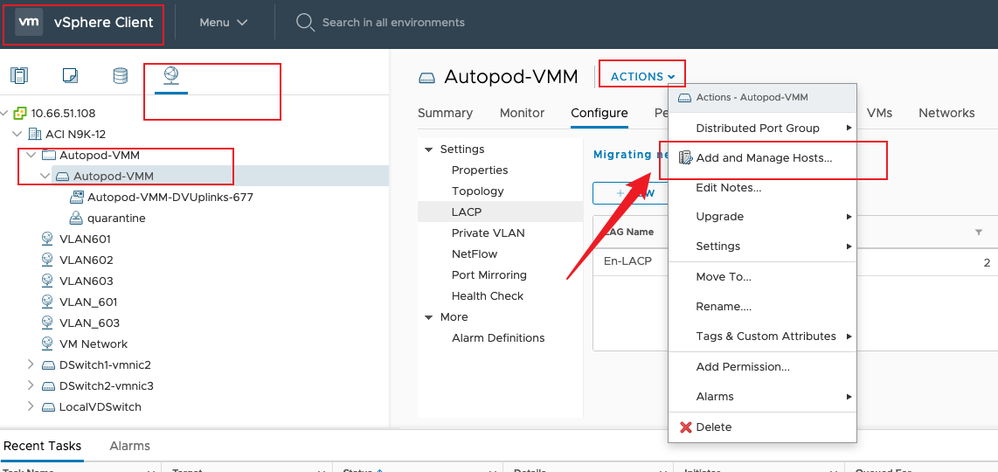Select LACP under Settings

500,212
